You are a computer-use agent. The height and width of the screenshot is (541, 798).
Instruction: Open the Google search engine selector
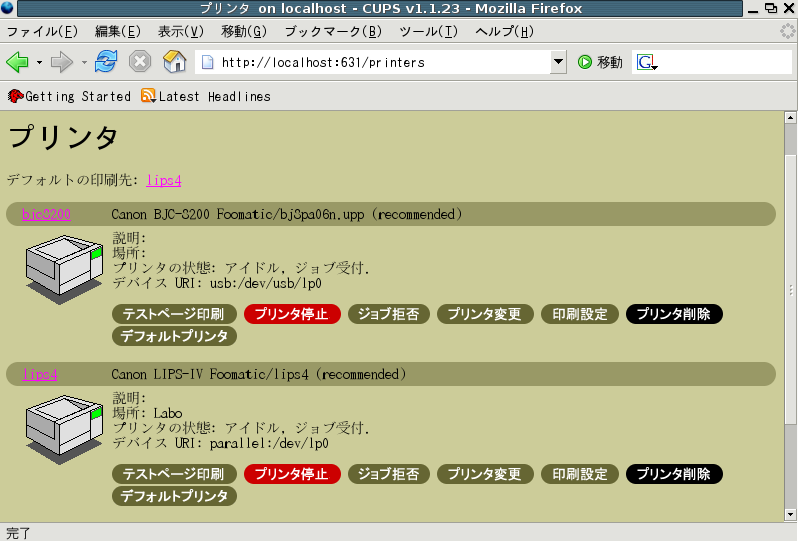tap(647, 62)
